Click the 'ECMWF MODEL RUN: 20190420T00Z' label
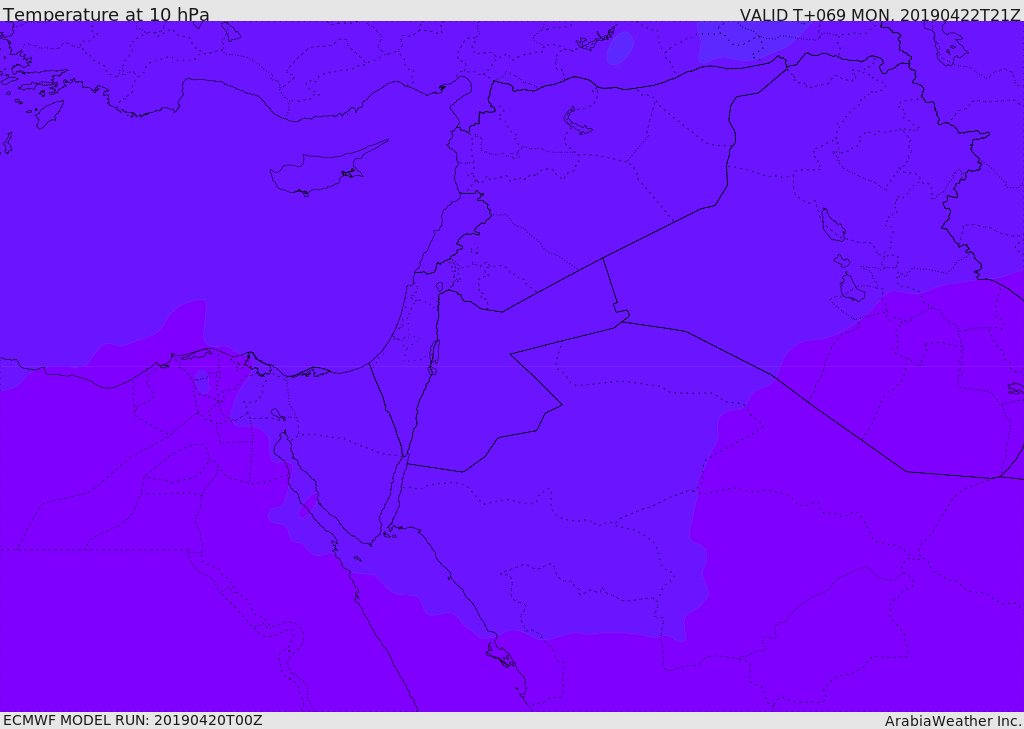The width and height of the screenshot is (1024, 729). tap(133, 720)
